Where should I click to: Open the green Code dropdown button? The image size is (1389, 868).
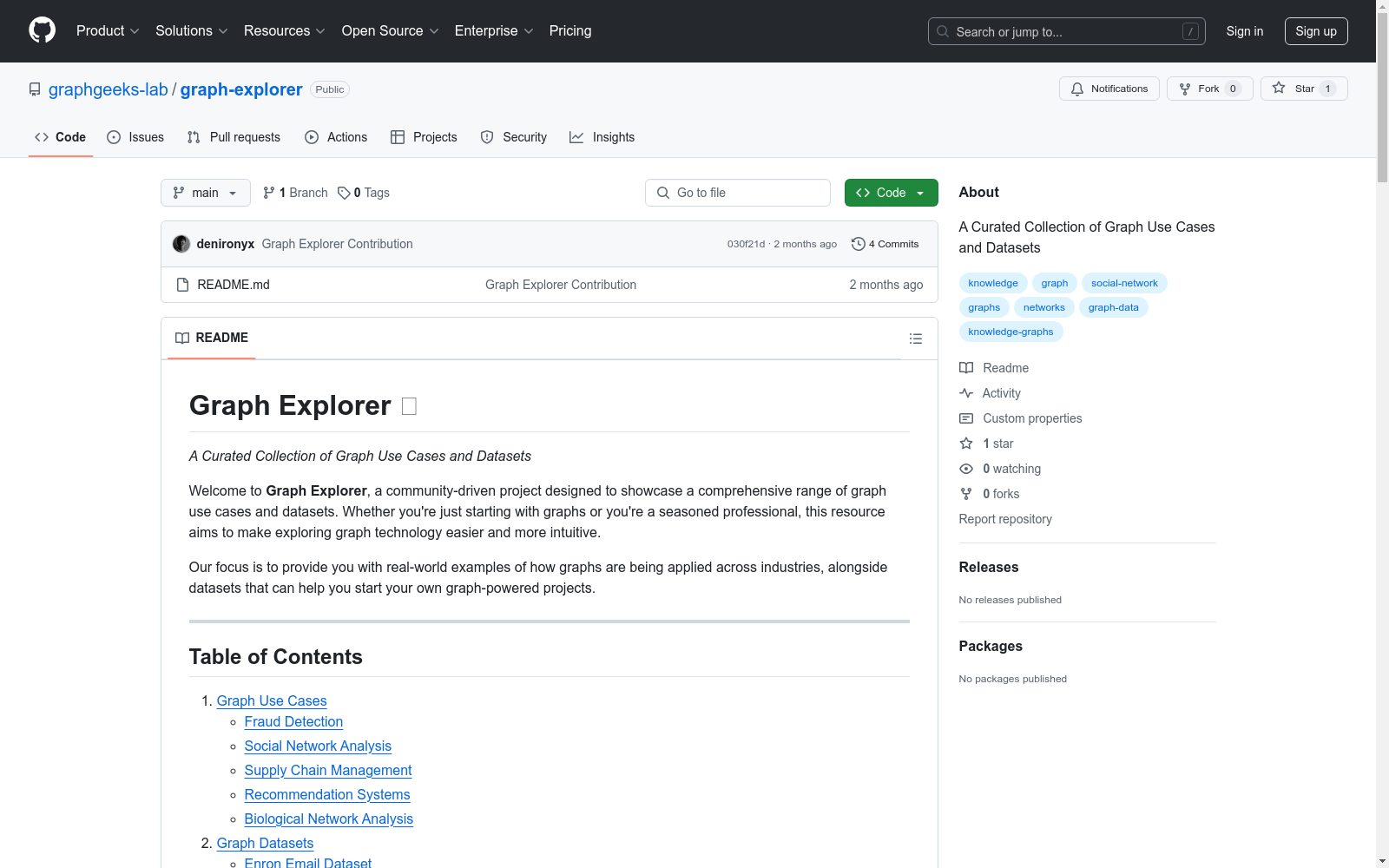[891, 193]
